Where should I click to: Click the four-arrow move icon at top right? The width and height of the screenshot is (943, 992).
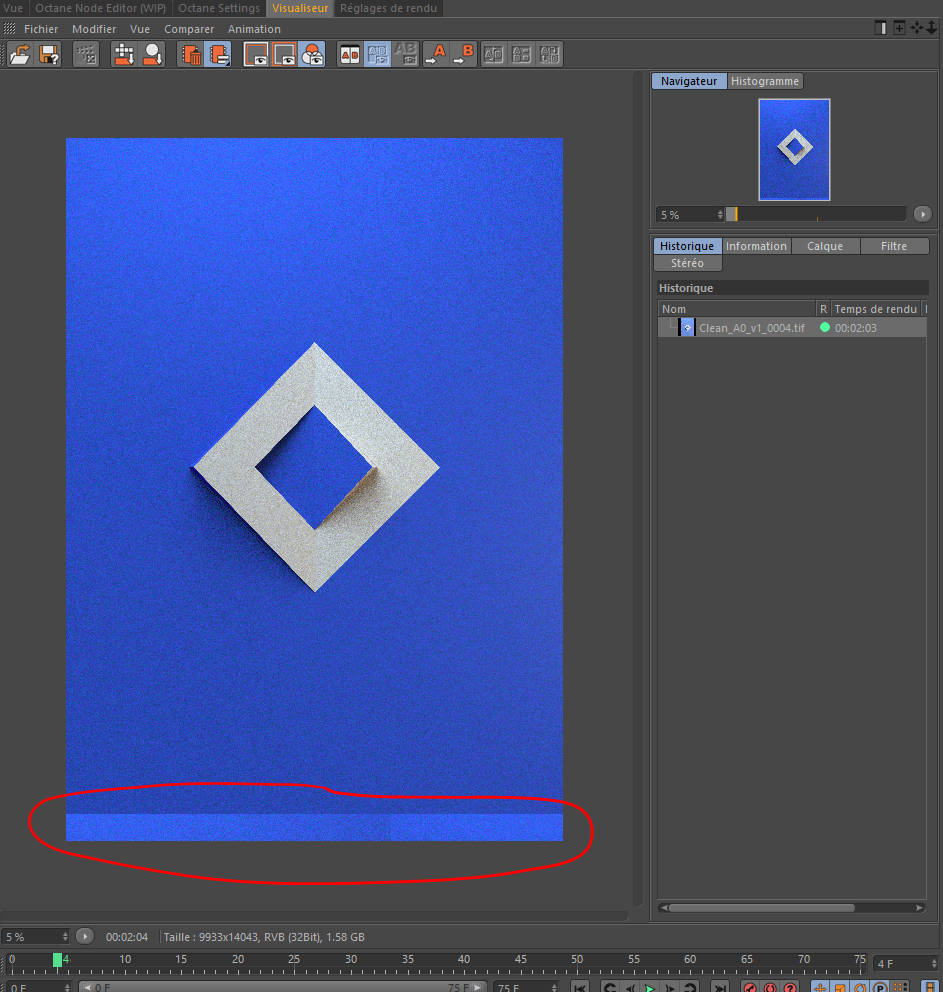(x=916, y=28)
